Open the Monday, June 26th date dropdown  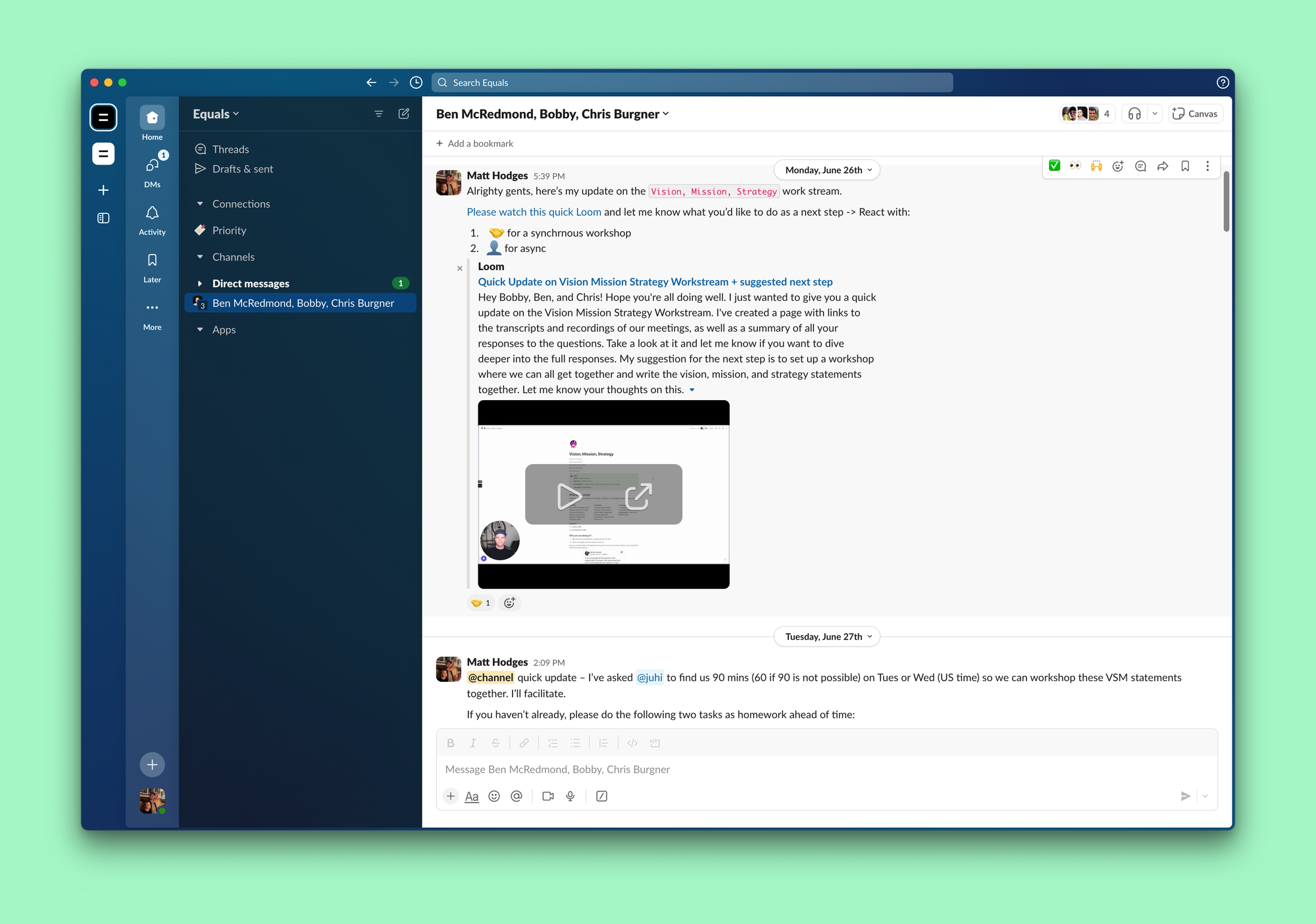point(827,170)
